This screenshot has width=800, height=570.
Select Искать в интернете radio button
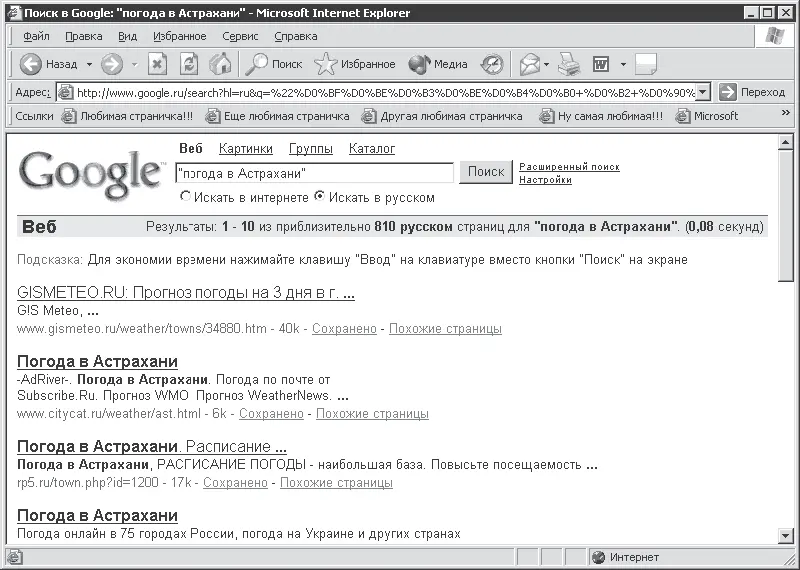[186, 196]
